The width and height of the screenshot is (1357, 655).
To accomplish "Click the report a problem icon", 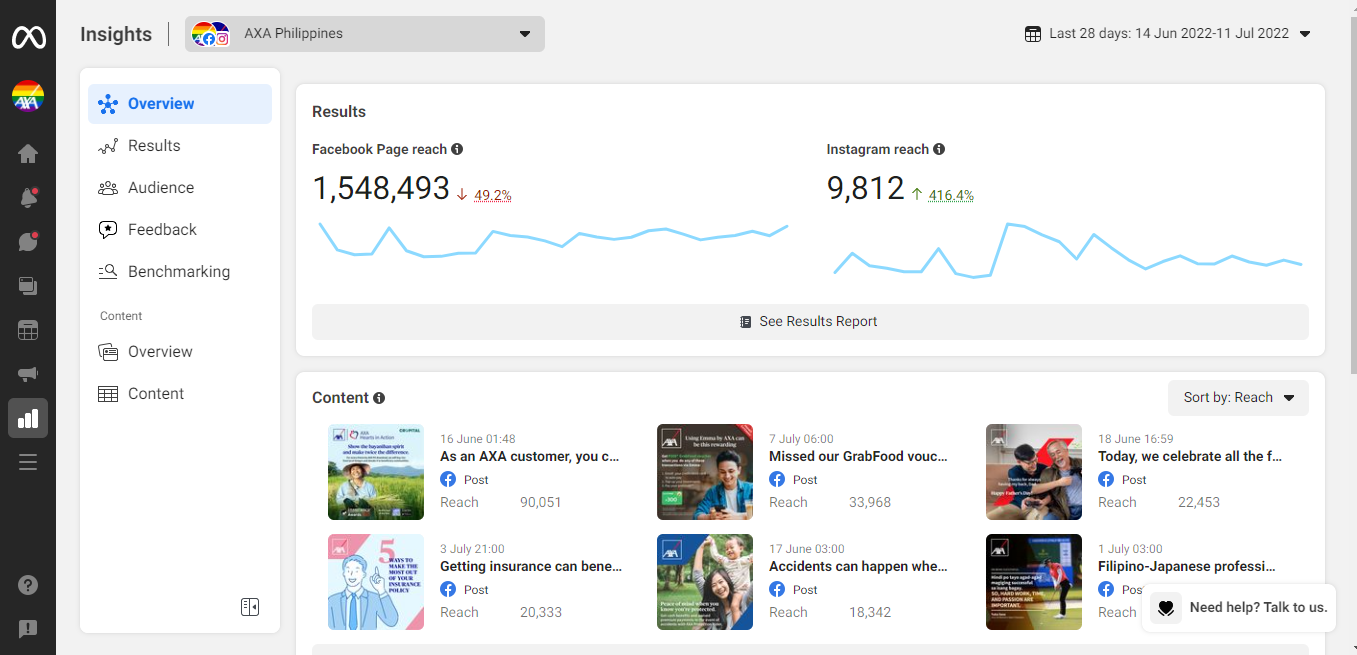I will point(28,629).
